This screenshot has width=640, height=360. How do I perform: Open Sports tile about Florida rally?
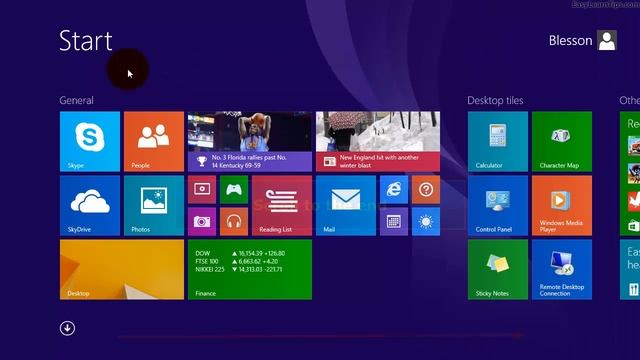coord(250,141)
